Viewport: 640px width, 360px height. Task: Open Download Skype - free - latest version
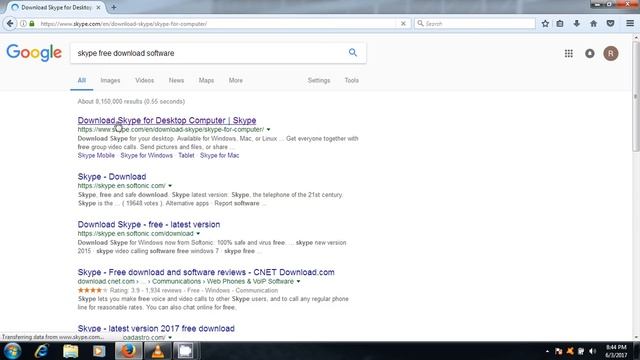tap(149, 224)
